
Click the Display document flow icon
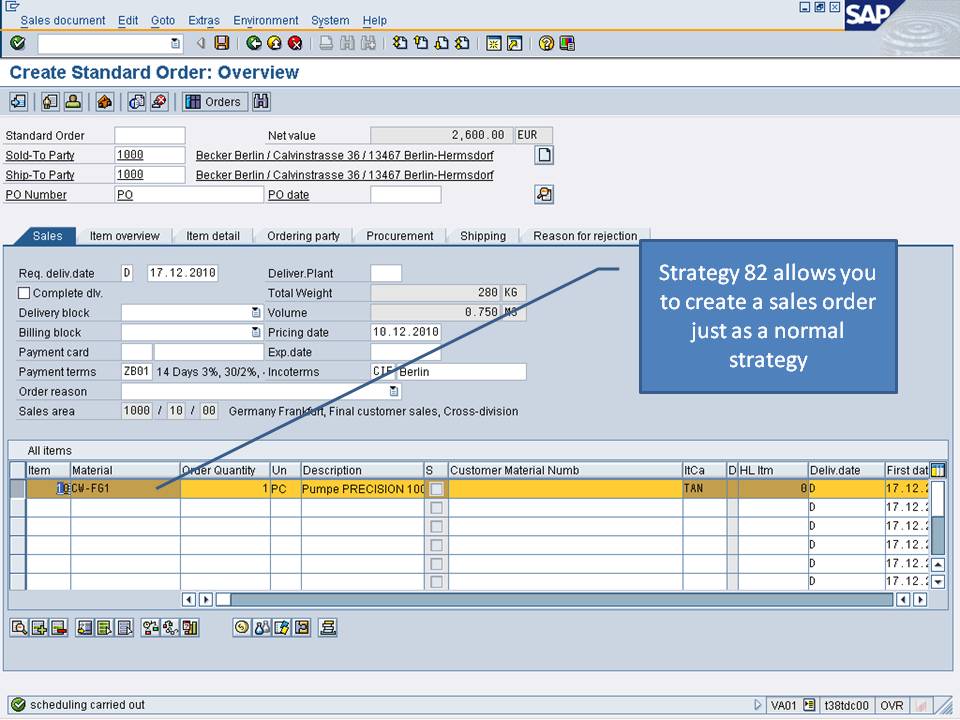coord(18,102)
